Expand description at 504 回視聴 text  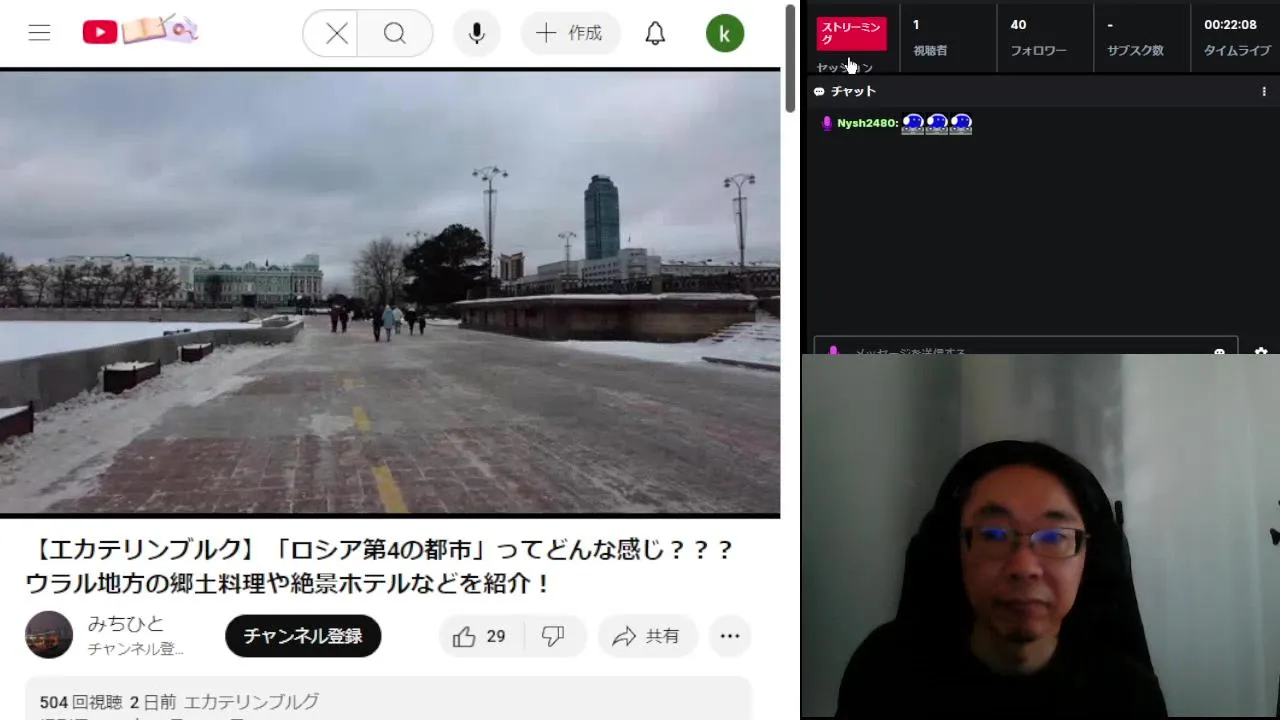(81, 702)
